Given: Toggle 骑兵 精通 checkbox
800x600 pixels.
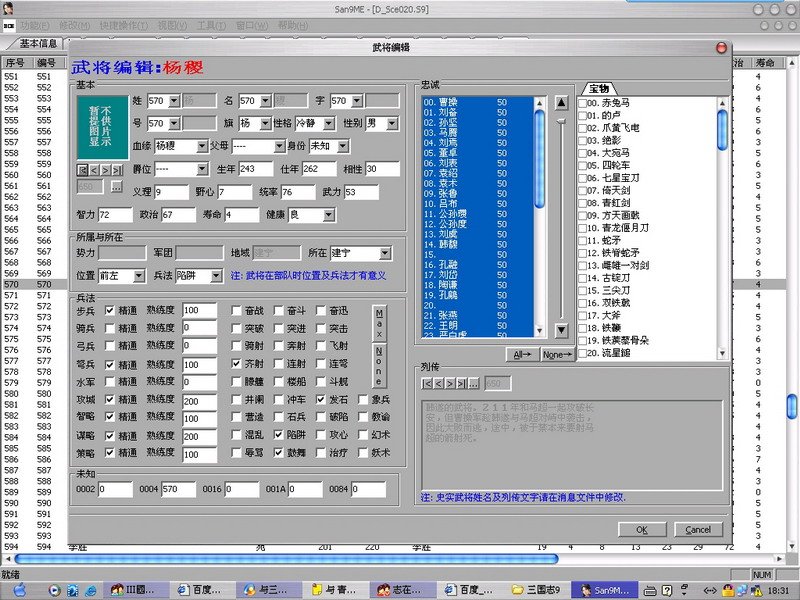Looking at the screenshot, I should click(110, 328).
